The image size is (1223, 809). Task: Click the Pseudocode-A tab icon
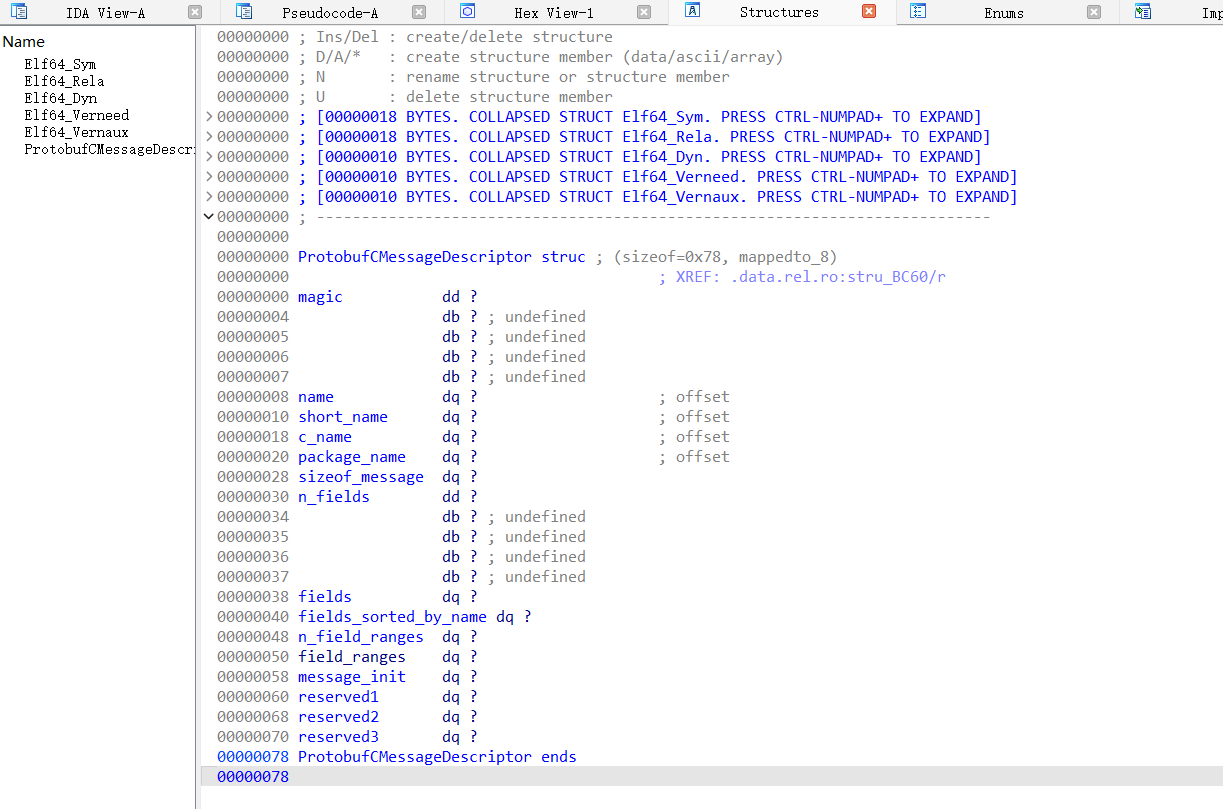pyautogui.click(x=243, y=12)
